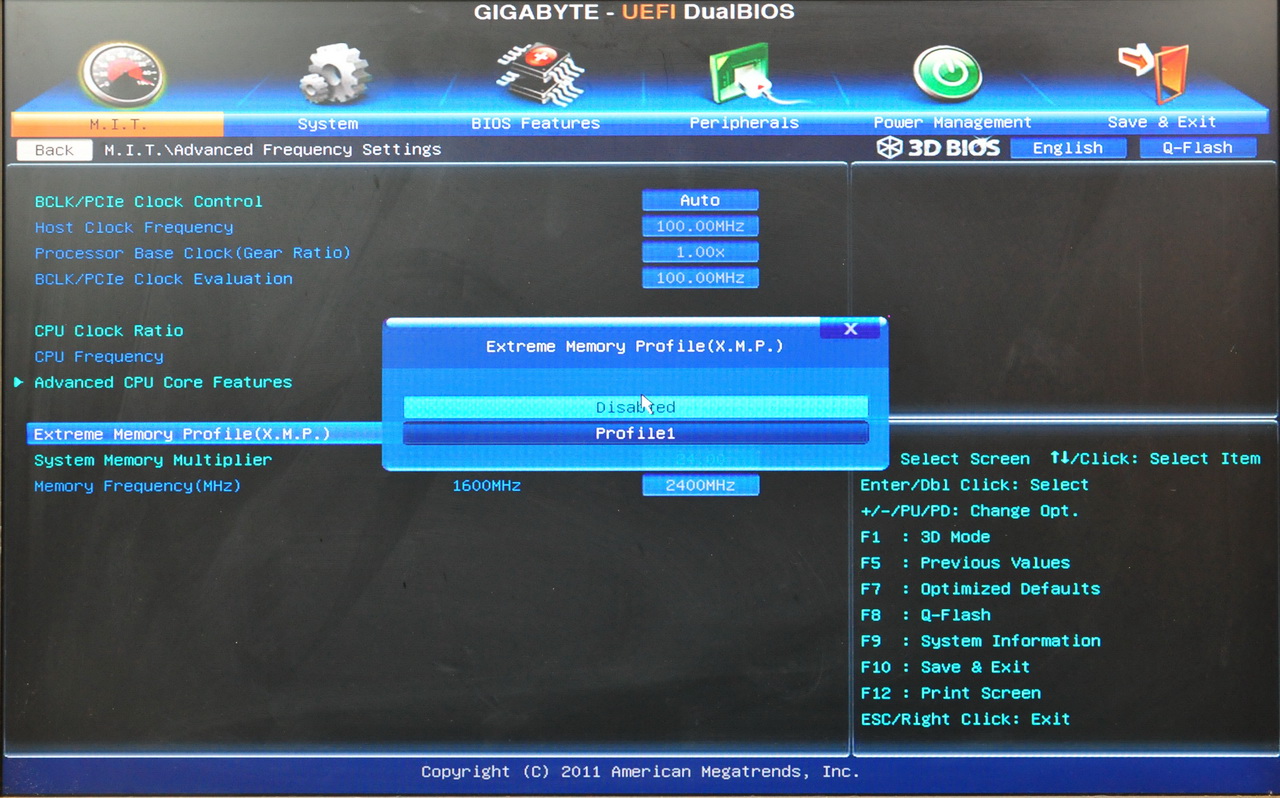Select Disabled in the X.M.P. popup

point(636,407)
